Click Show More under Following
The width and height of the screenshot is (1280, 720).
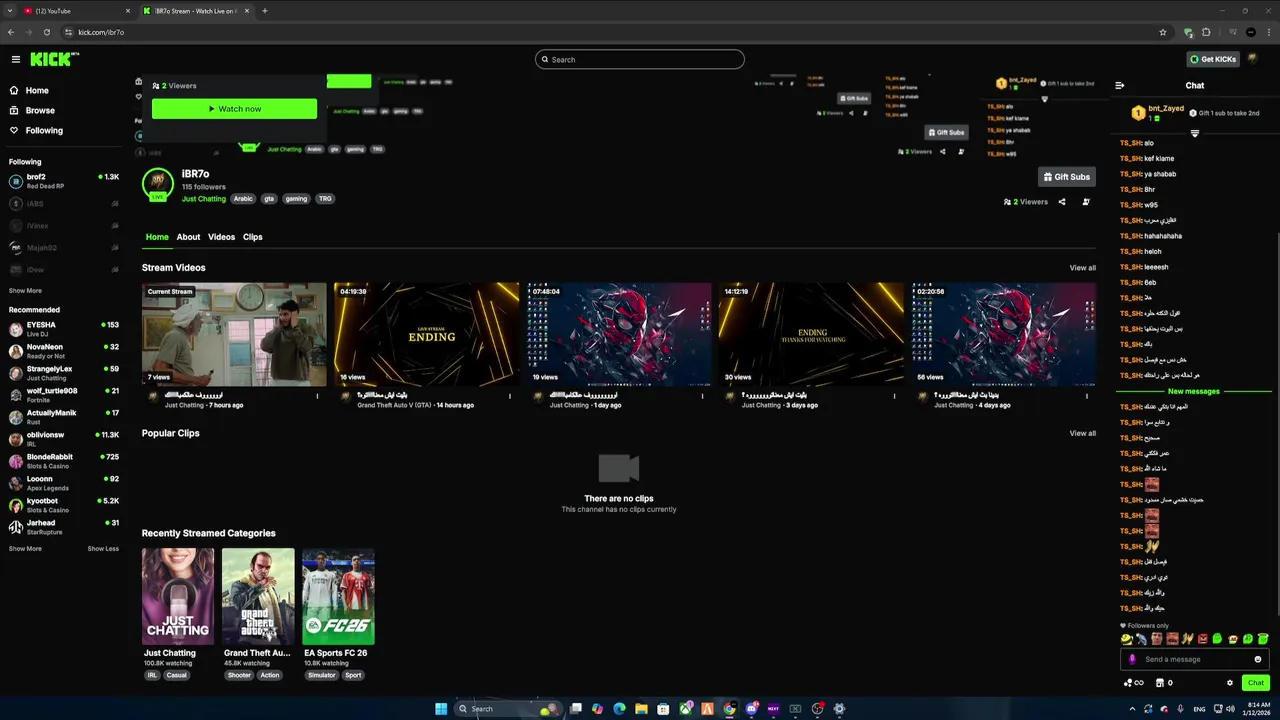pyautogui.click(x=25, y=291)
